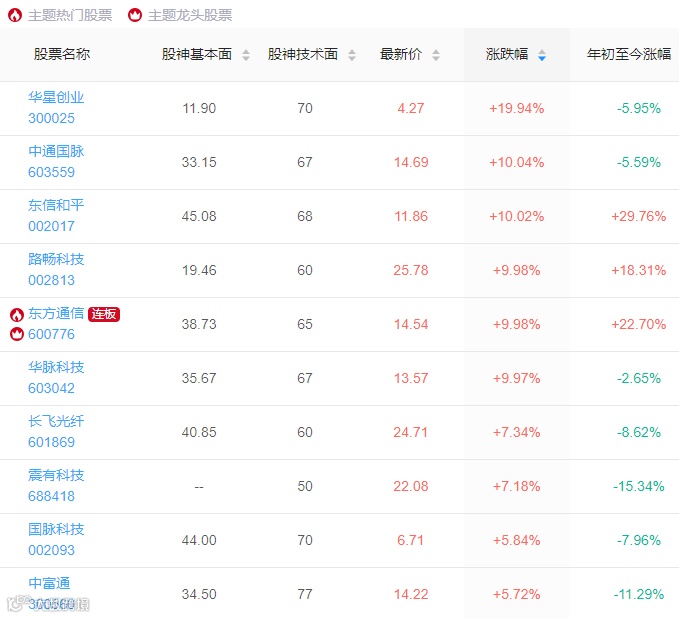Screen dimensions: 679x618
Task: Click 震有科技 year-to-date -15.34%
Action: point(639,486)
